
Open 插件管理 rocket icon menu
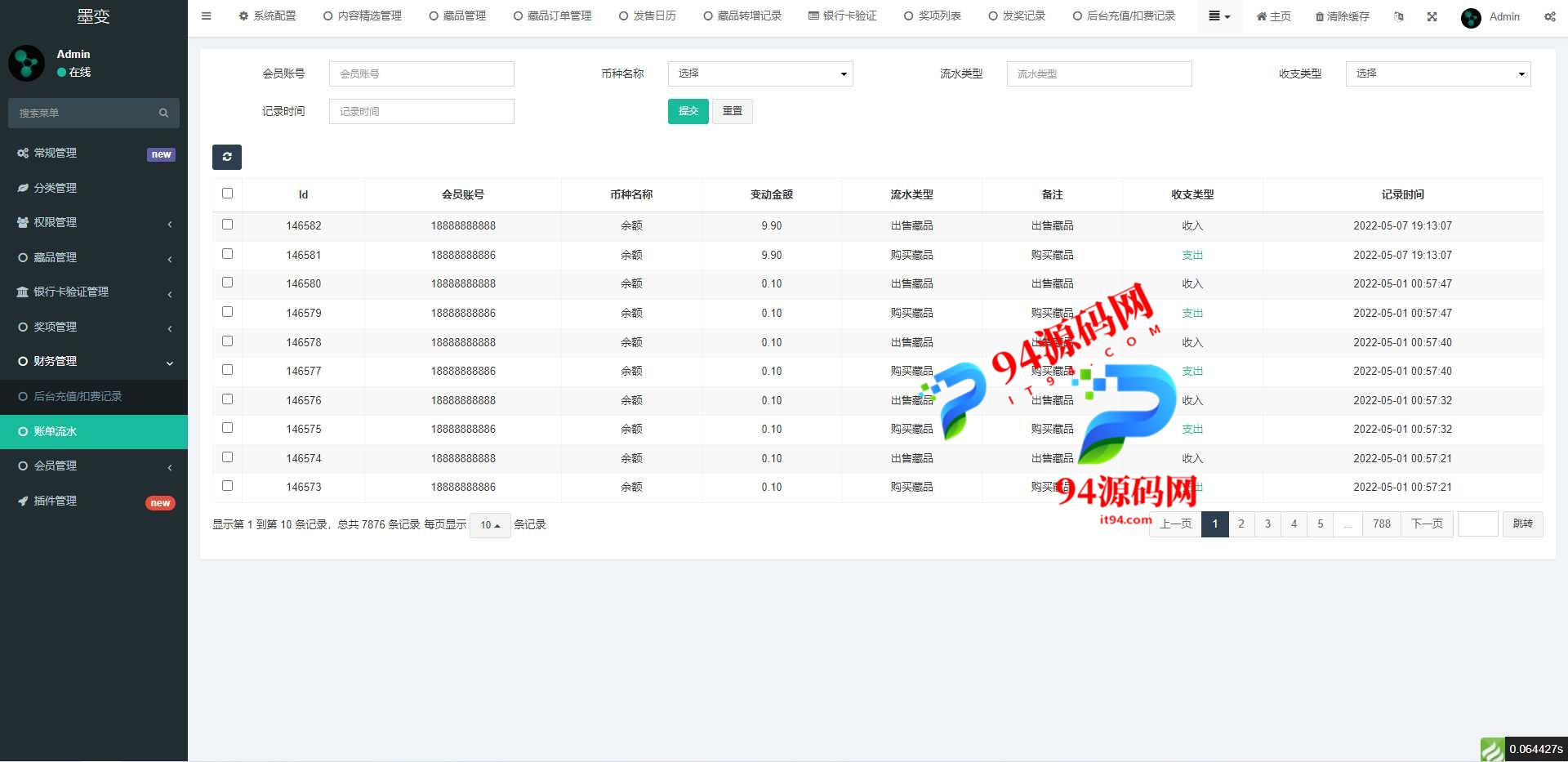point(94,501)
